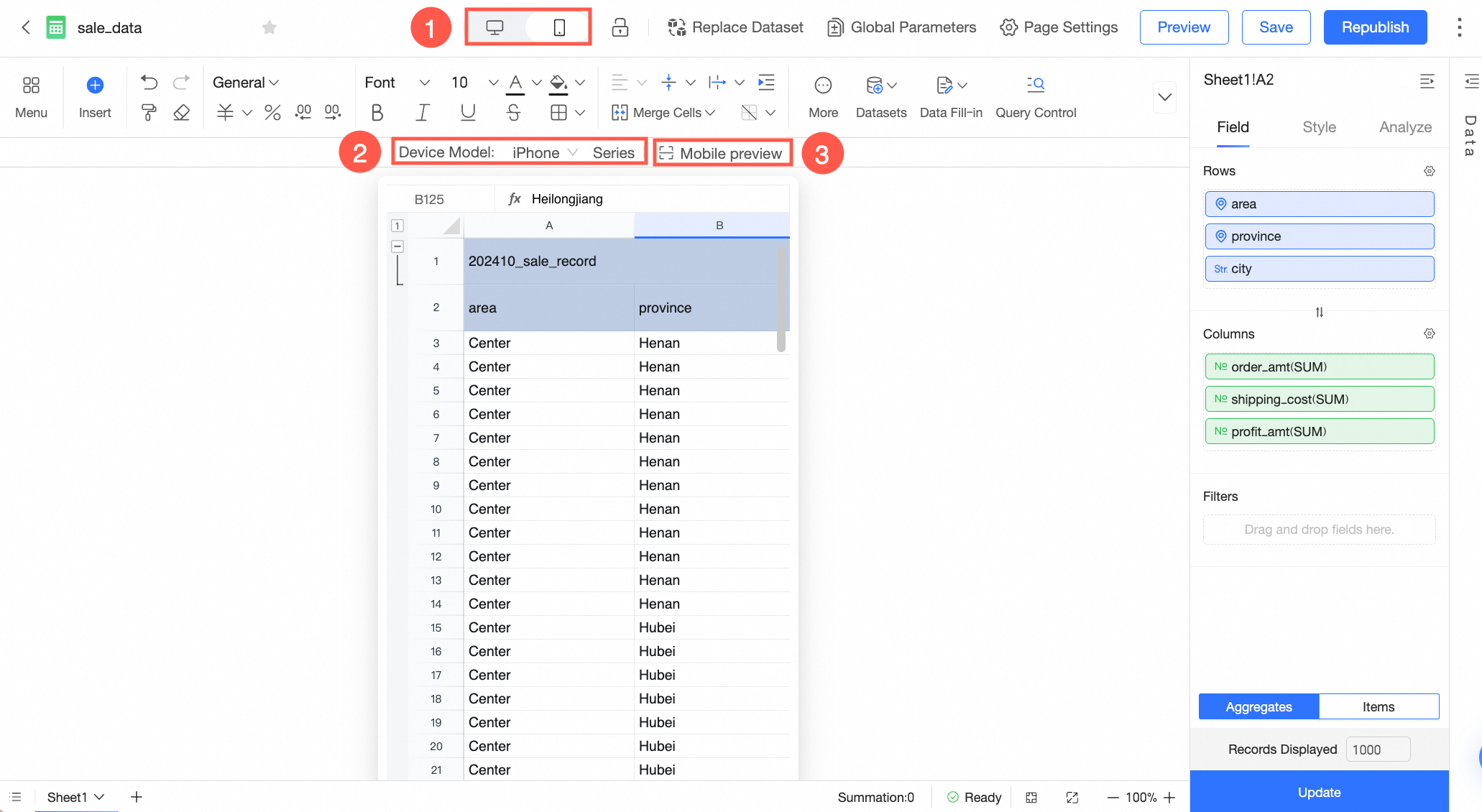Click the Republish button
The image size is (1482, 812).
point(1374,27)
